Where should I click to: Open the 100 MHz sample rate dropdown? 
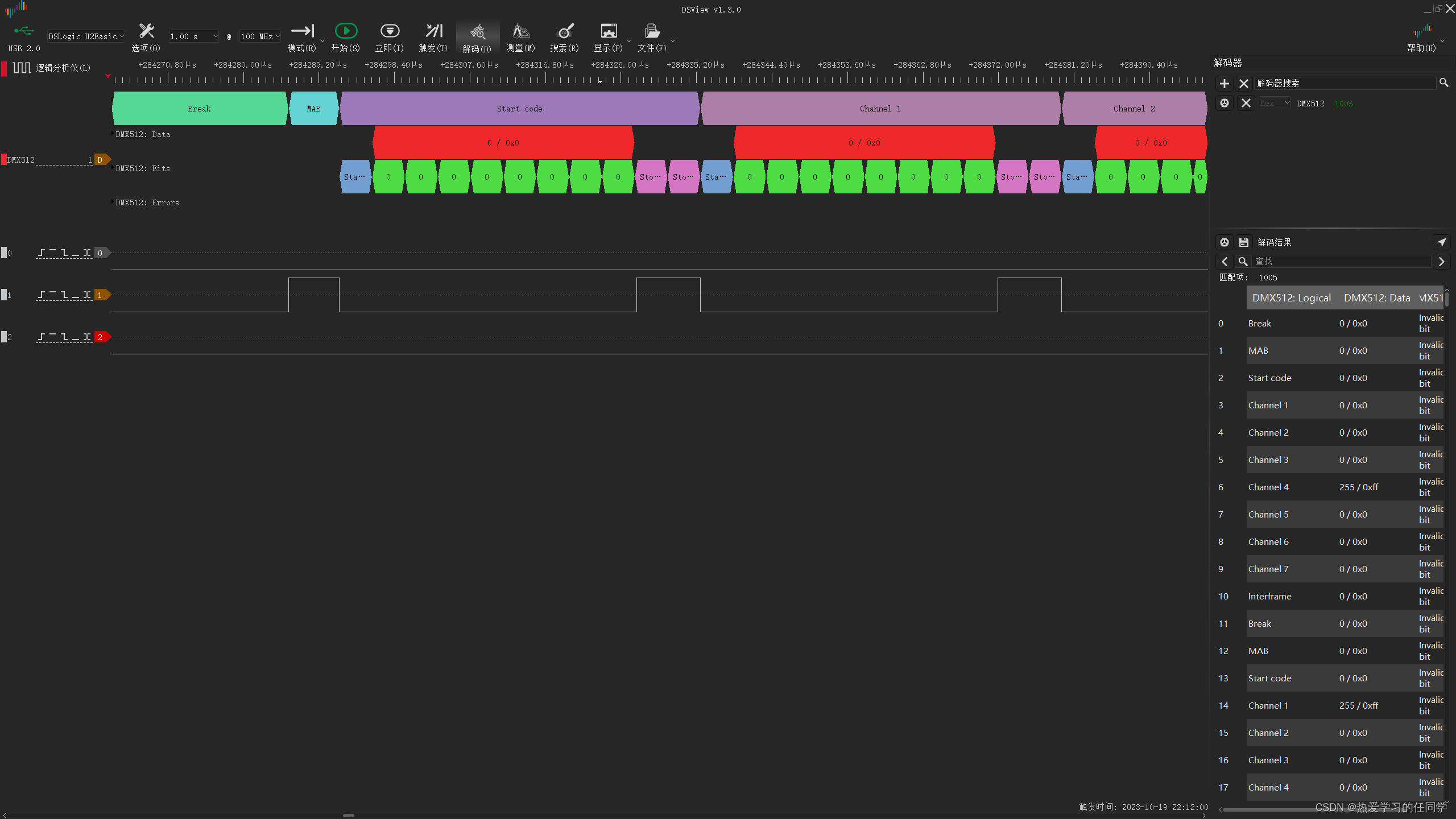(x=260, y=36)
